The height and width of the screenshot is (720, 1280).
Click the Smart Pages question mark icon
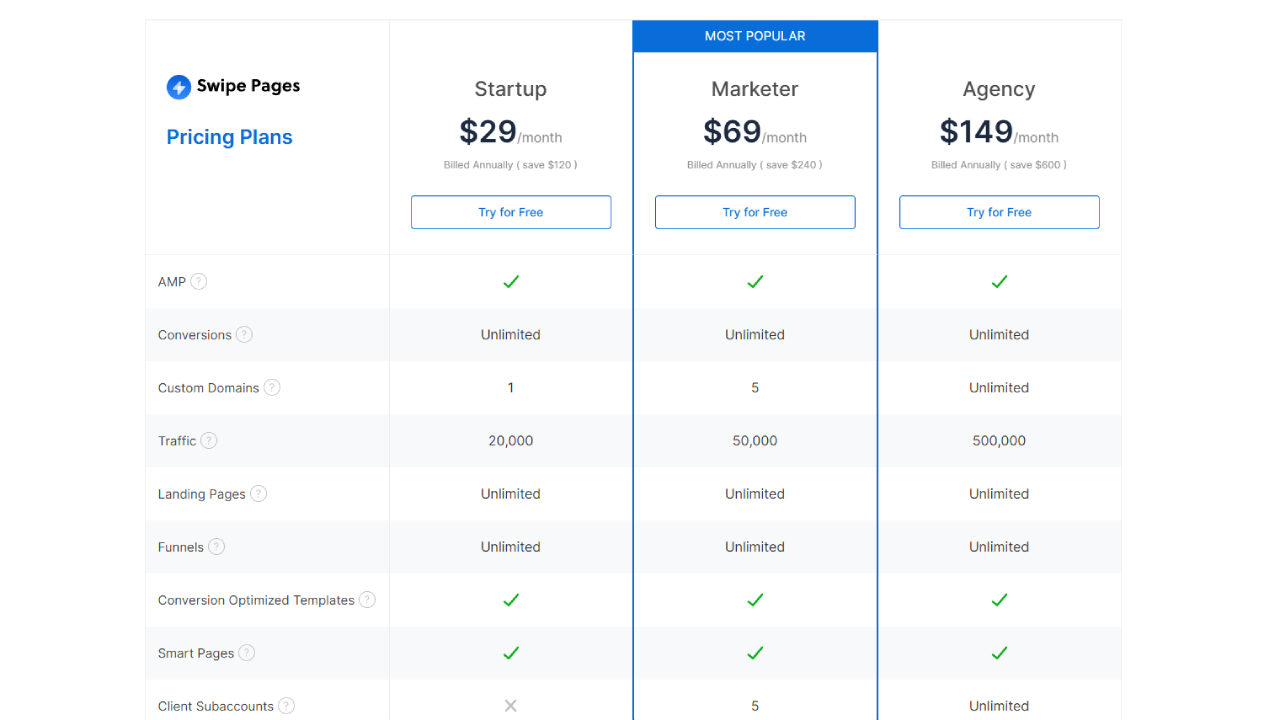tap(247, 653)
